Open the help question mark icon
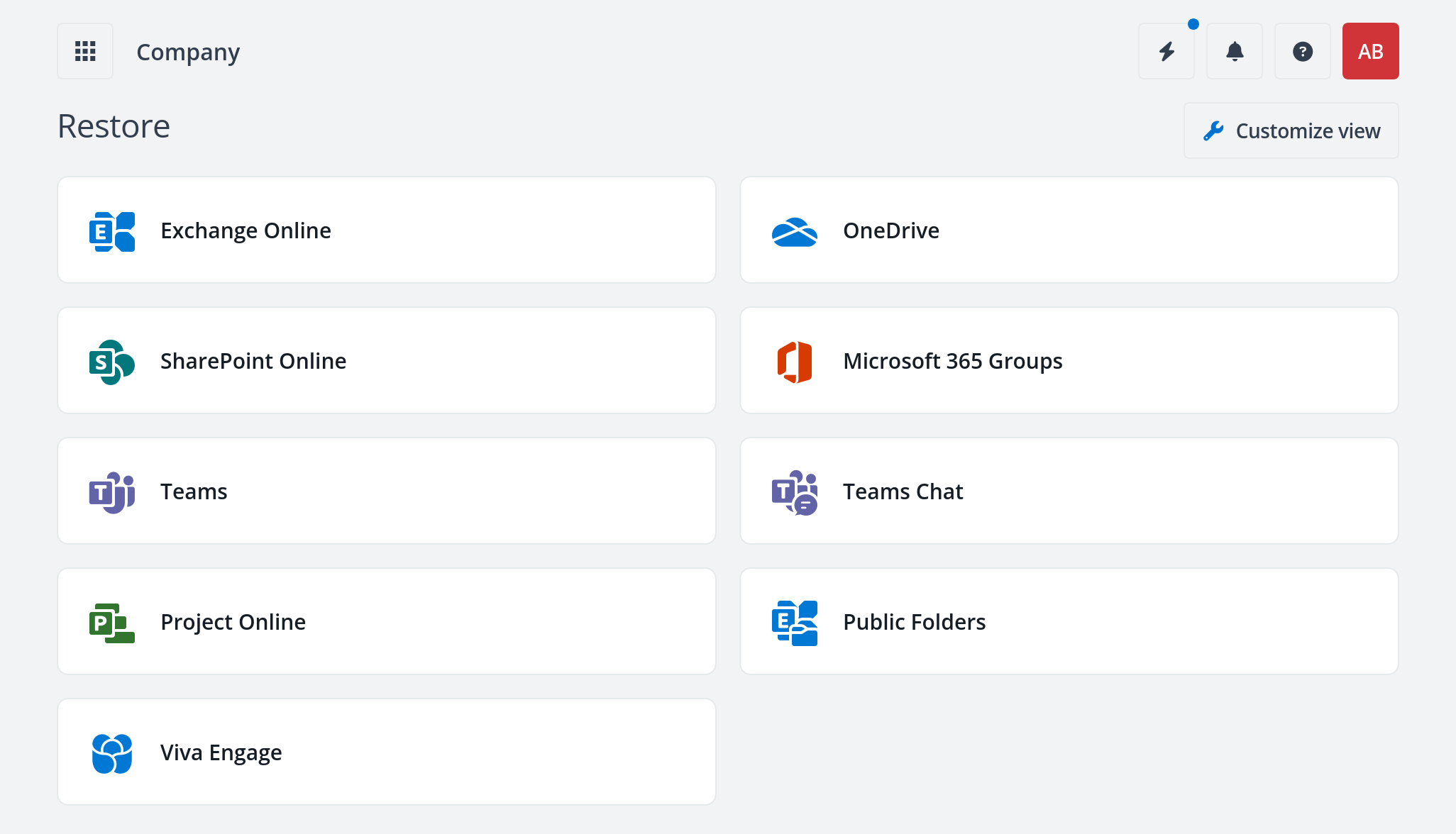1456x834 pixels. click(x=1303, y=51)
